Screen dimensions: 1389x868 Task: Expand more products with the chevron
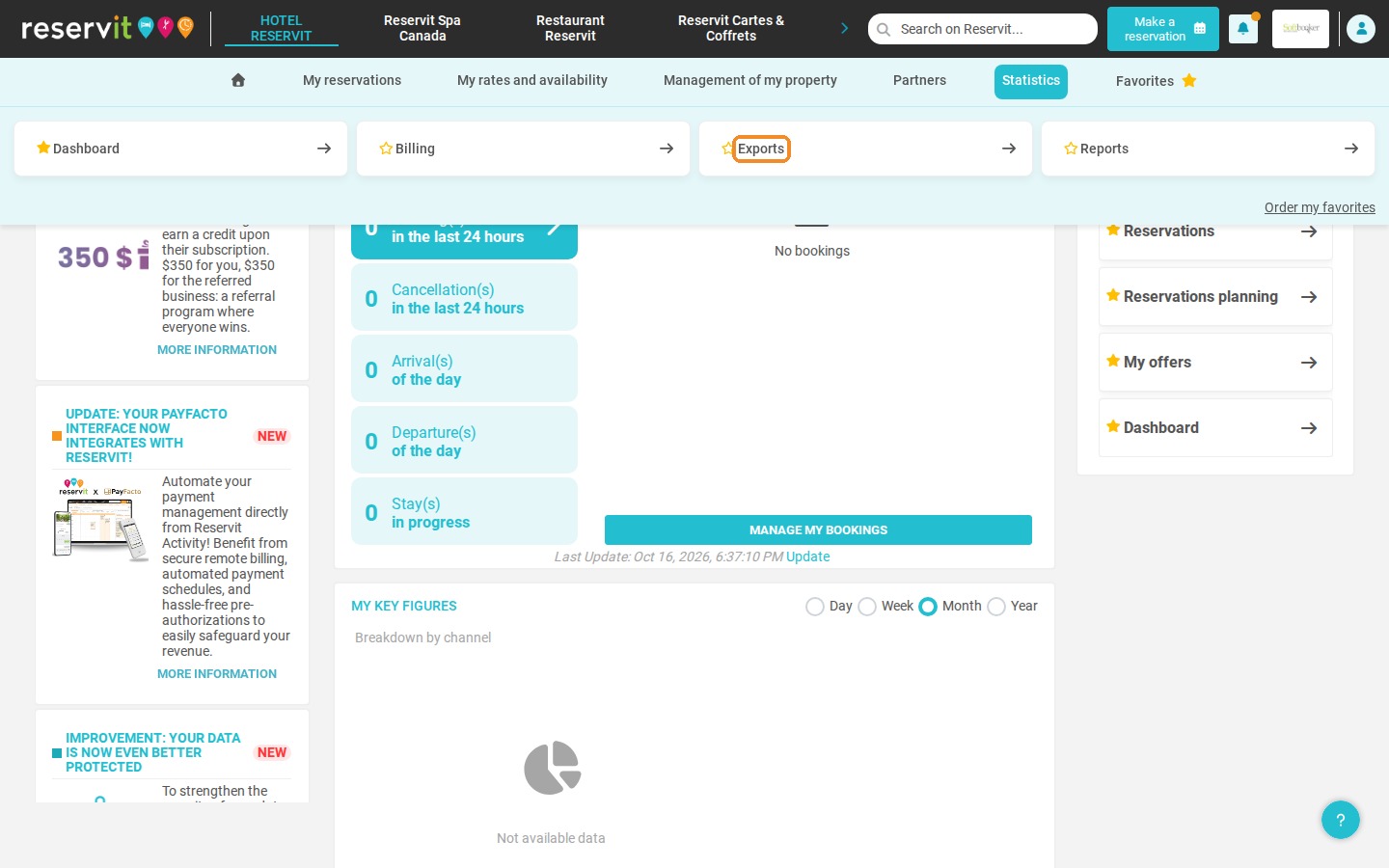click(x=845, y=28)
